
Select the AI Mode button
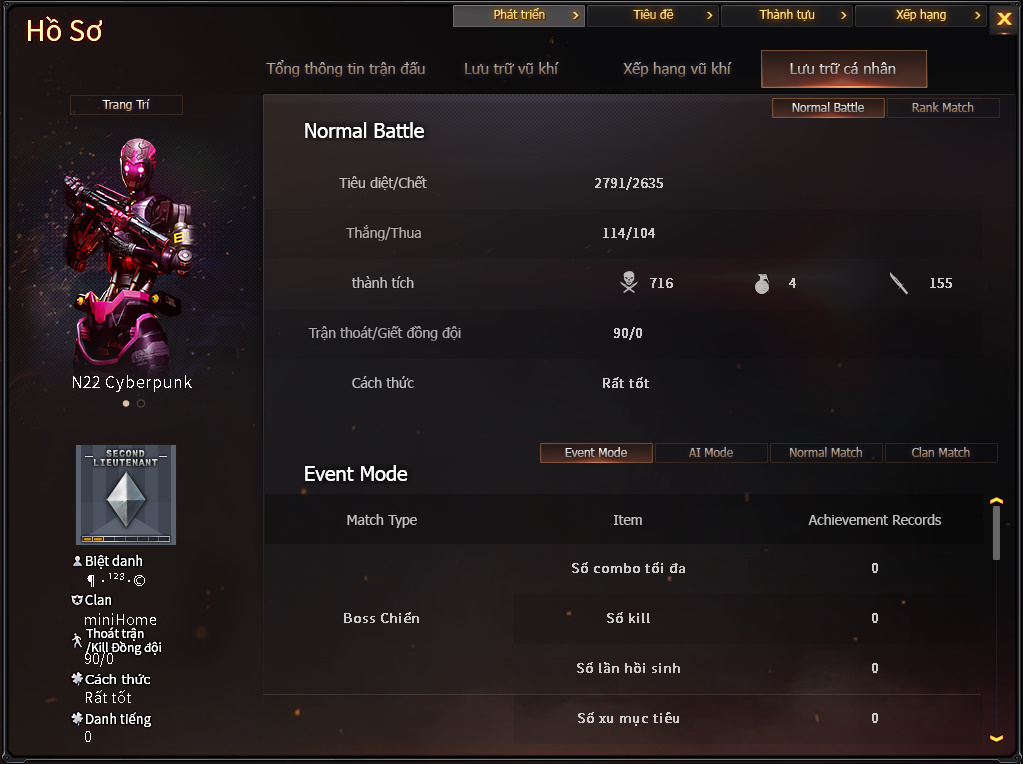pyautogui.click(x=710, y=452)
